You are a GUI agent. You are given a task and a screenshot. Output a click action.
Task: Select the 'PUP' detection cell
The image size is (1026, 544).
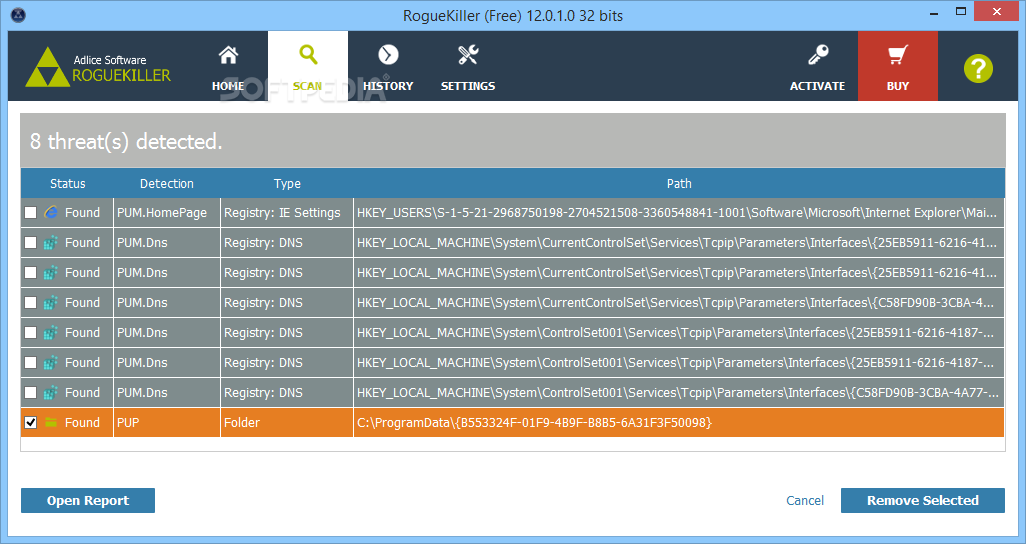[167, 423]
